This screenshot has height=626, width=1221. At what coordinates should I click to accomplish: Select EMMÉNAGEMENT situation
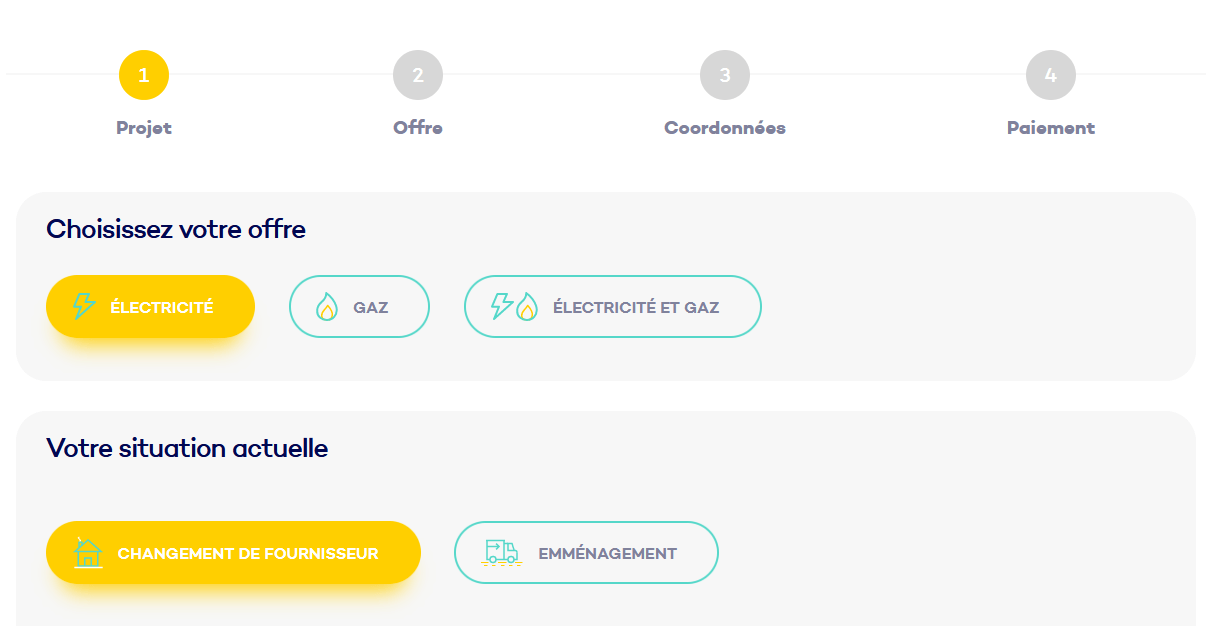pos(586,552)
